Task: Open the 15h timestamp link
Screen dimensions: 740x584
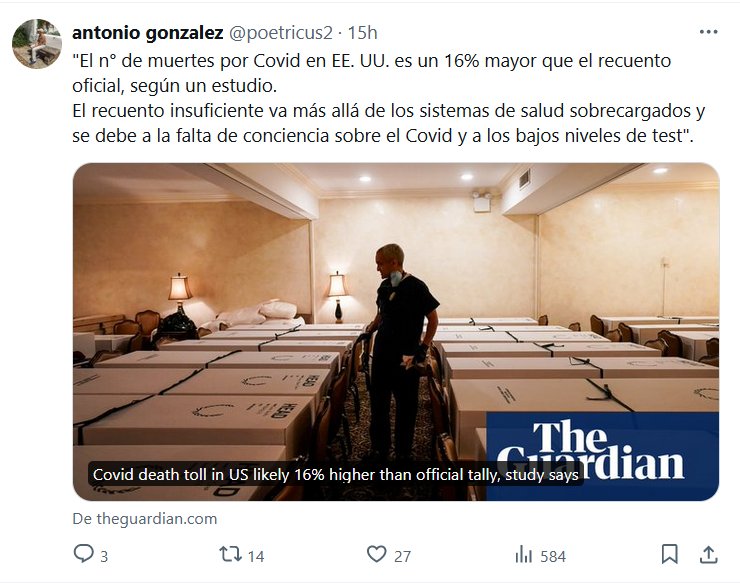Action: 362,33
